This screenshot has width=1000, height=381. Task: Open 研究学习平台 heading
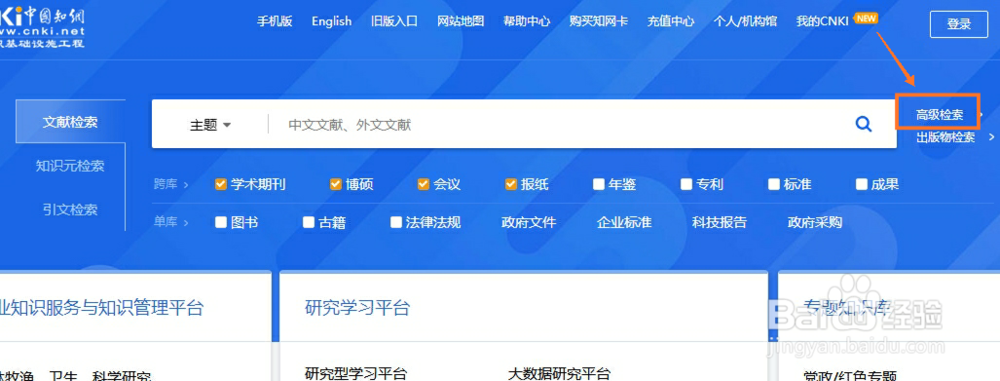[357, 308]
